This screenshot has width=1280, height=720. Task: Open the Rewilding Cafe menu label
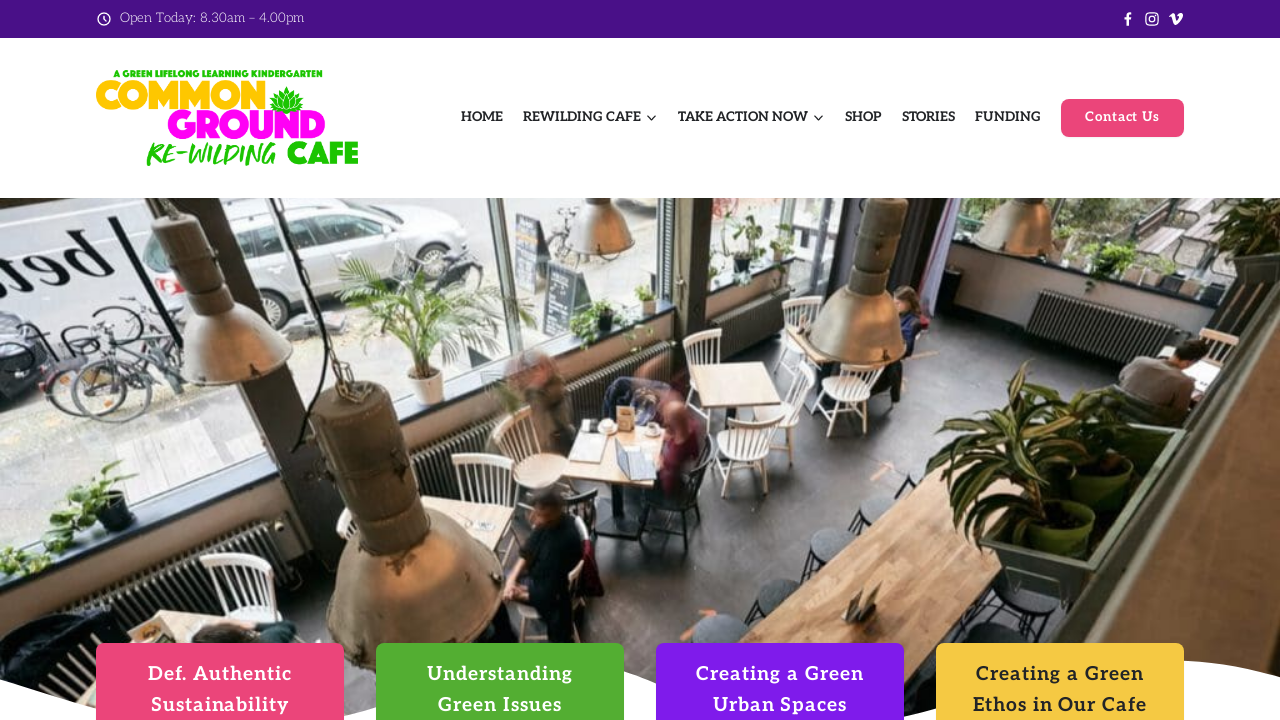(x=582, y=117)
